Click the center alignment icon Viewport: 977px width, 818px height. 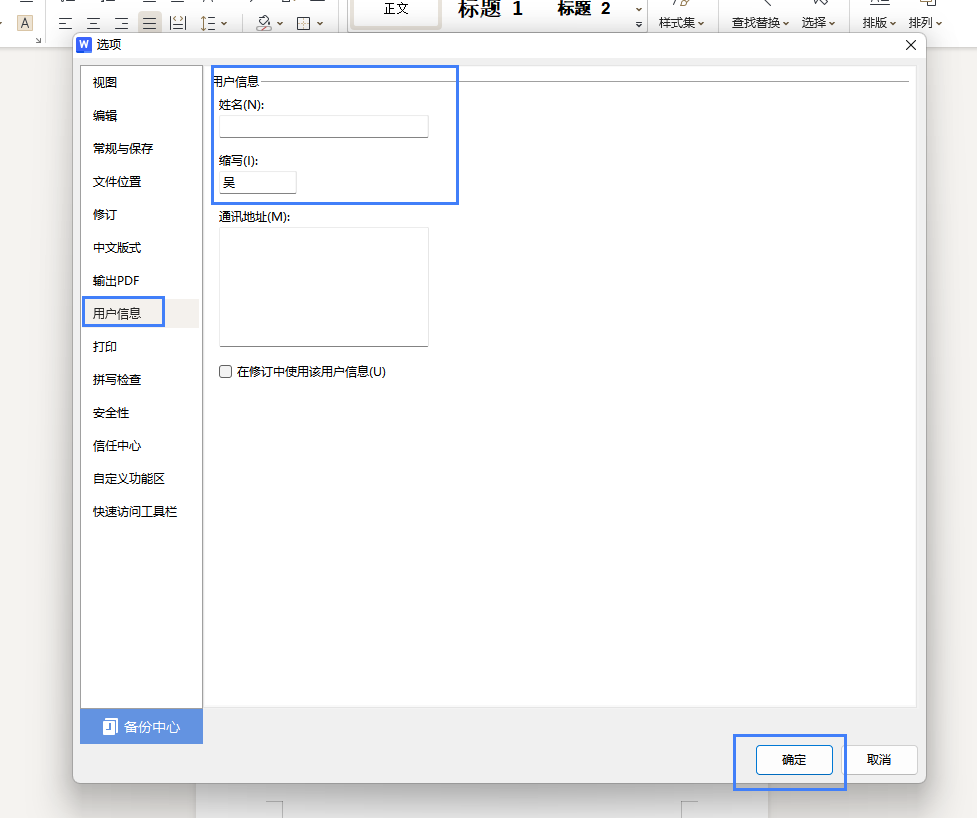[x=94, y=22]
